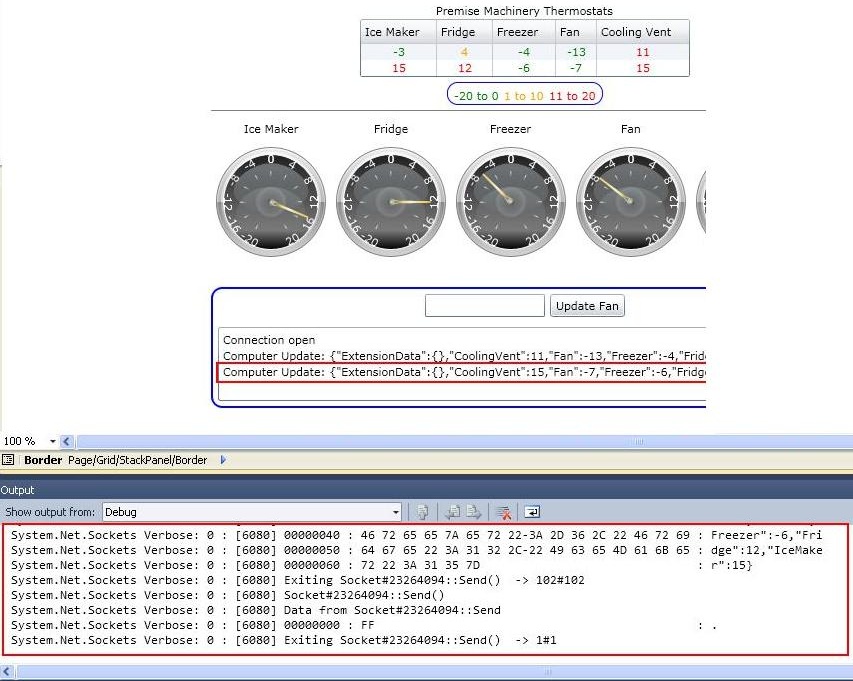Click the Ice Maker value -3 cell
Screen dimensions: 853x681
click(399, 52)
